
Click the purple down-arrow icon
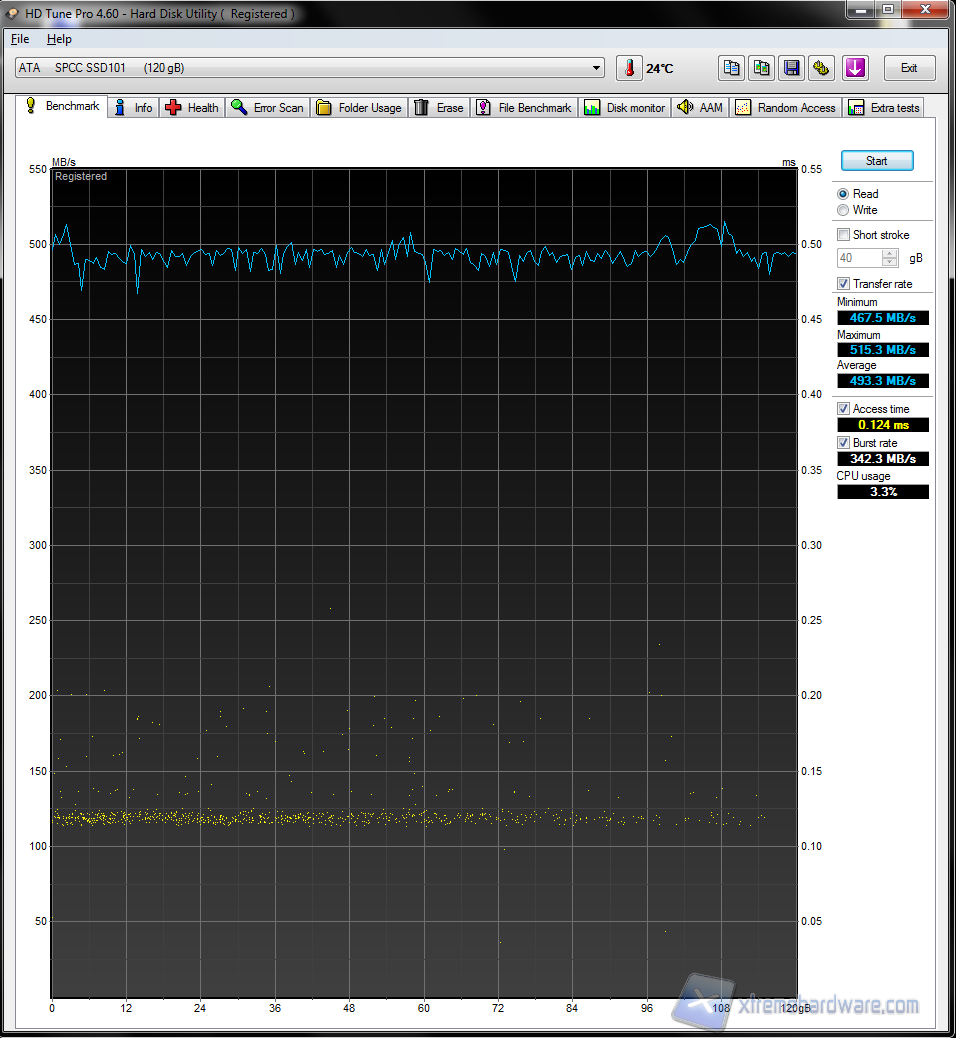pyautogui.click(x=855, y=68)
